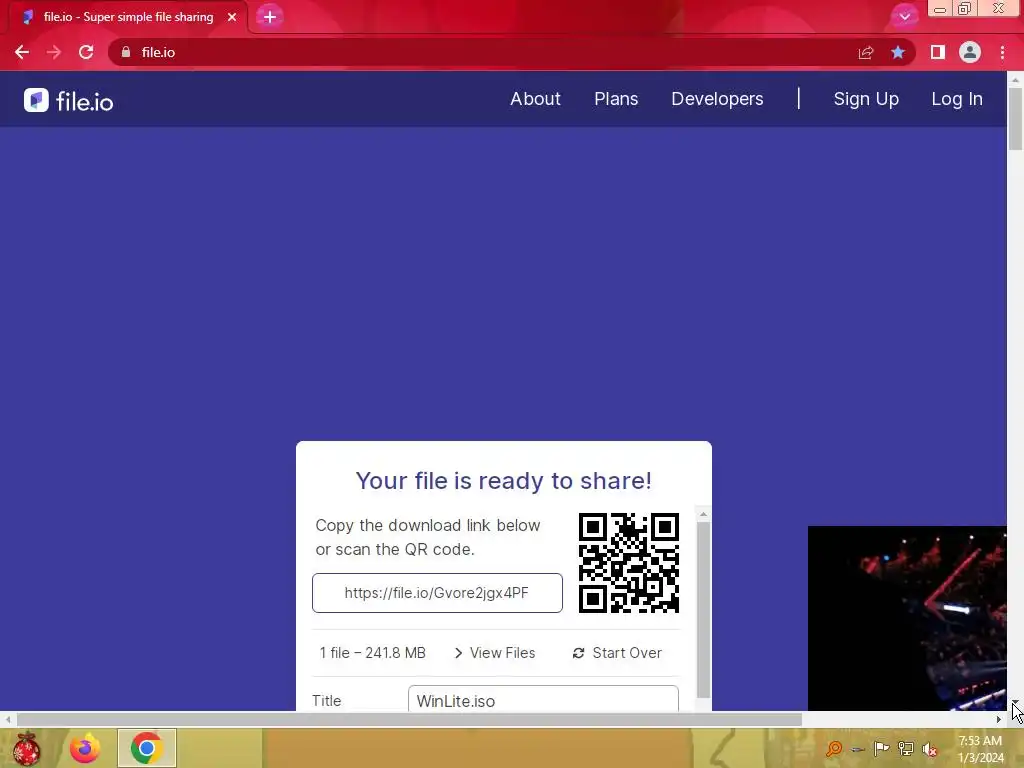Click the page vertical scrollbar thumb

coord(1015,119)
